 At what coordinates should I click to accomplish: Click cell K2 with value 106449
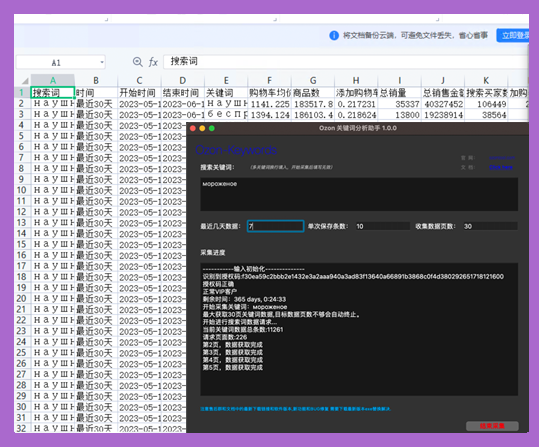tap(486, 104)
